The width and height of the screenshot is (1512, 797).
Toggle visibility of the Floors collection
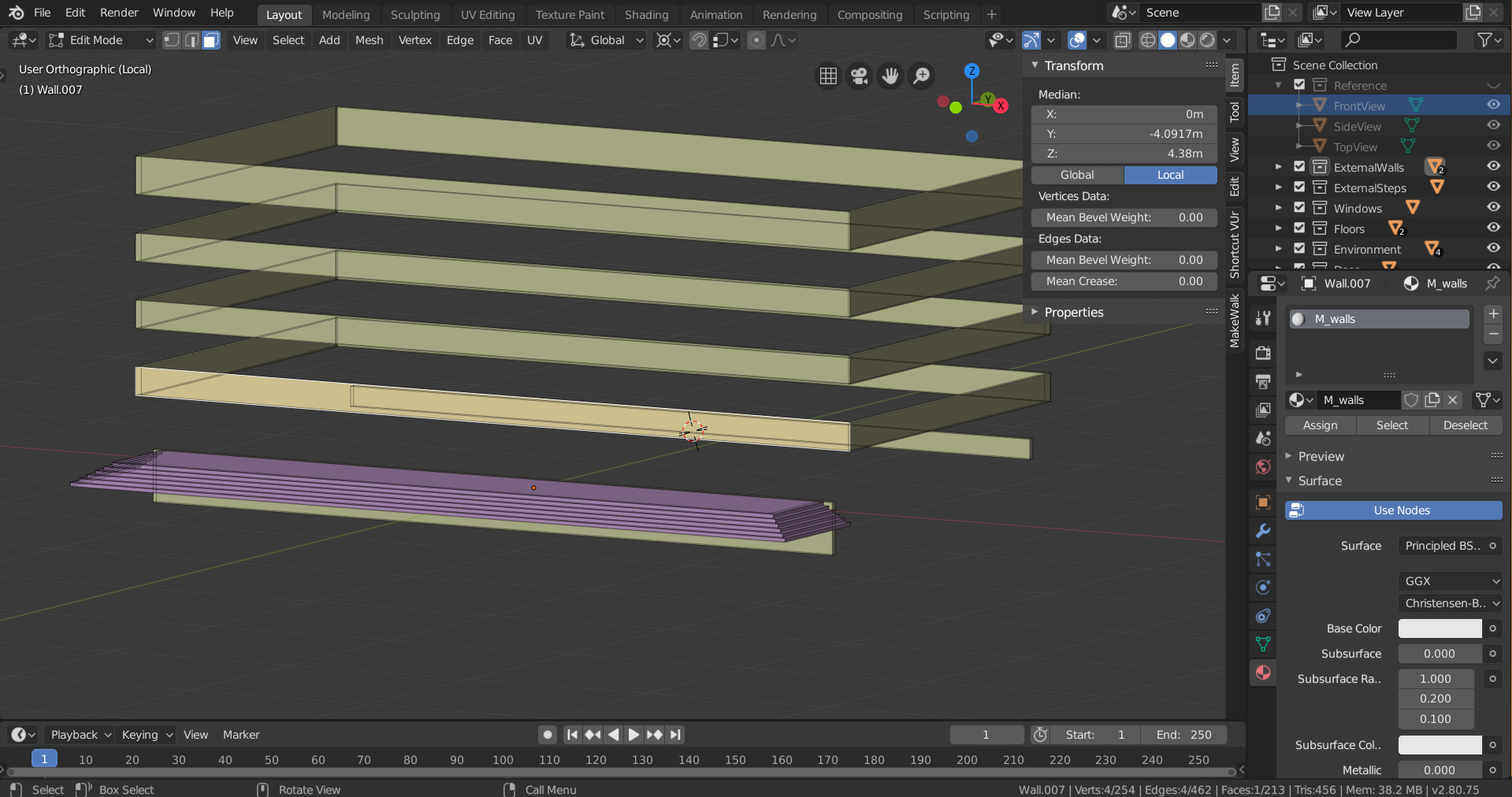point(1493,228)
